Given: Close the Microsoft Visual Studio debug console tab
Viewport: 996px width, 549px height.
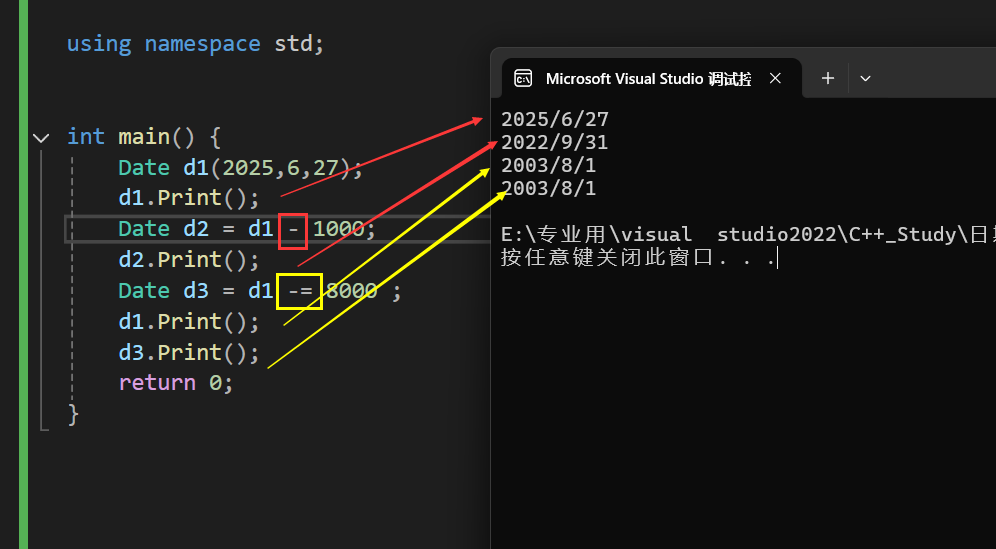Looking at the screenshot, I should point(775,78).
